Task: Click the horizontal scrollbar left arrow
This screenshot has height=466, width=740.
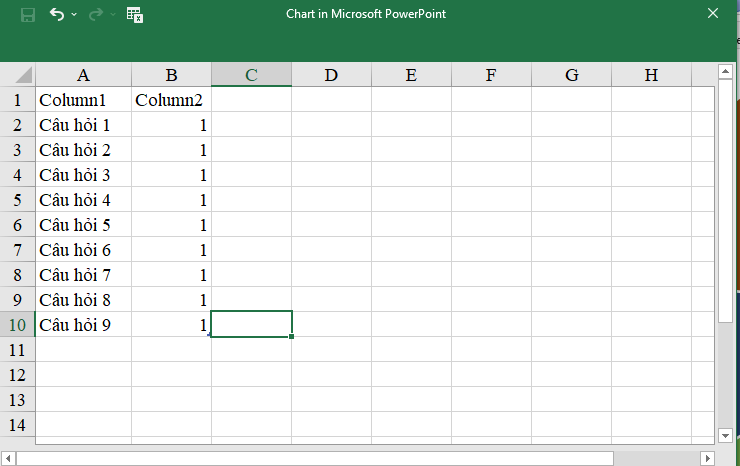Action: (x=8, y=458)
